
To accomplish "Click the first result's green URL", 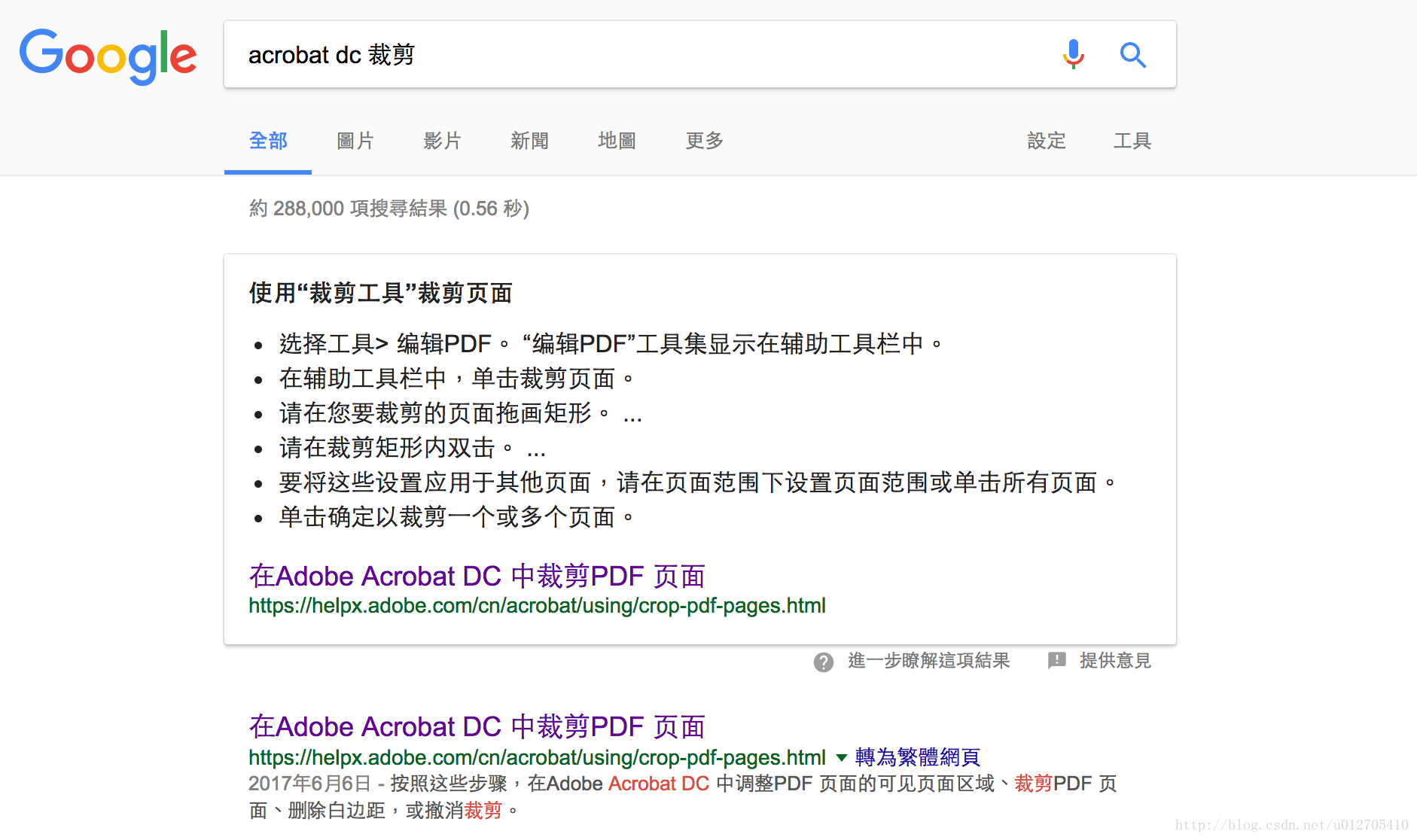I will [x=537, y=757].
